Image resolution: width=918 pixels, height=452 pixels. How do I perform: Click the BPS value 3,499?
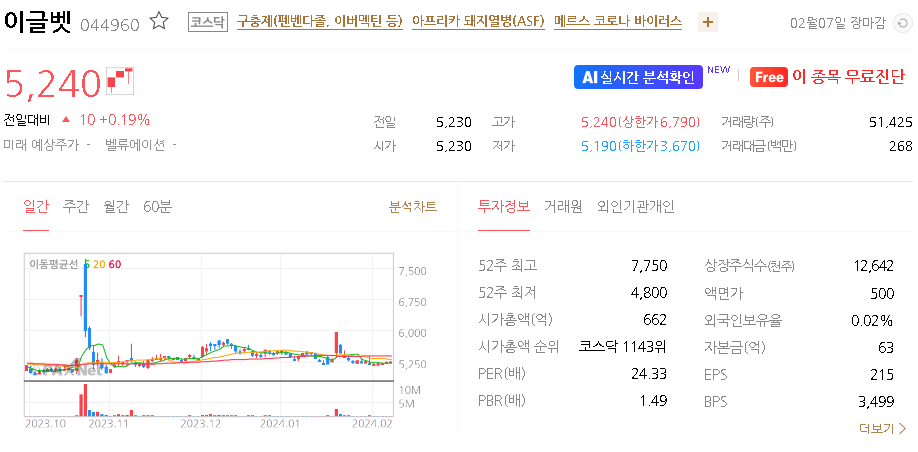(x=878, y=401)
